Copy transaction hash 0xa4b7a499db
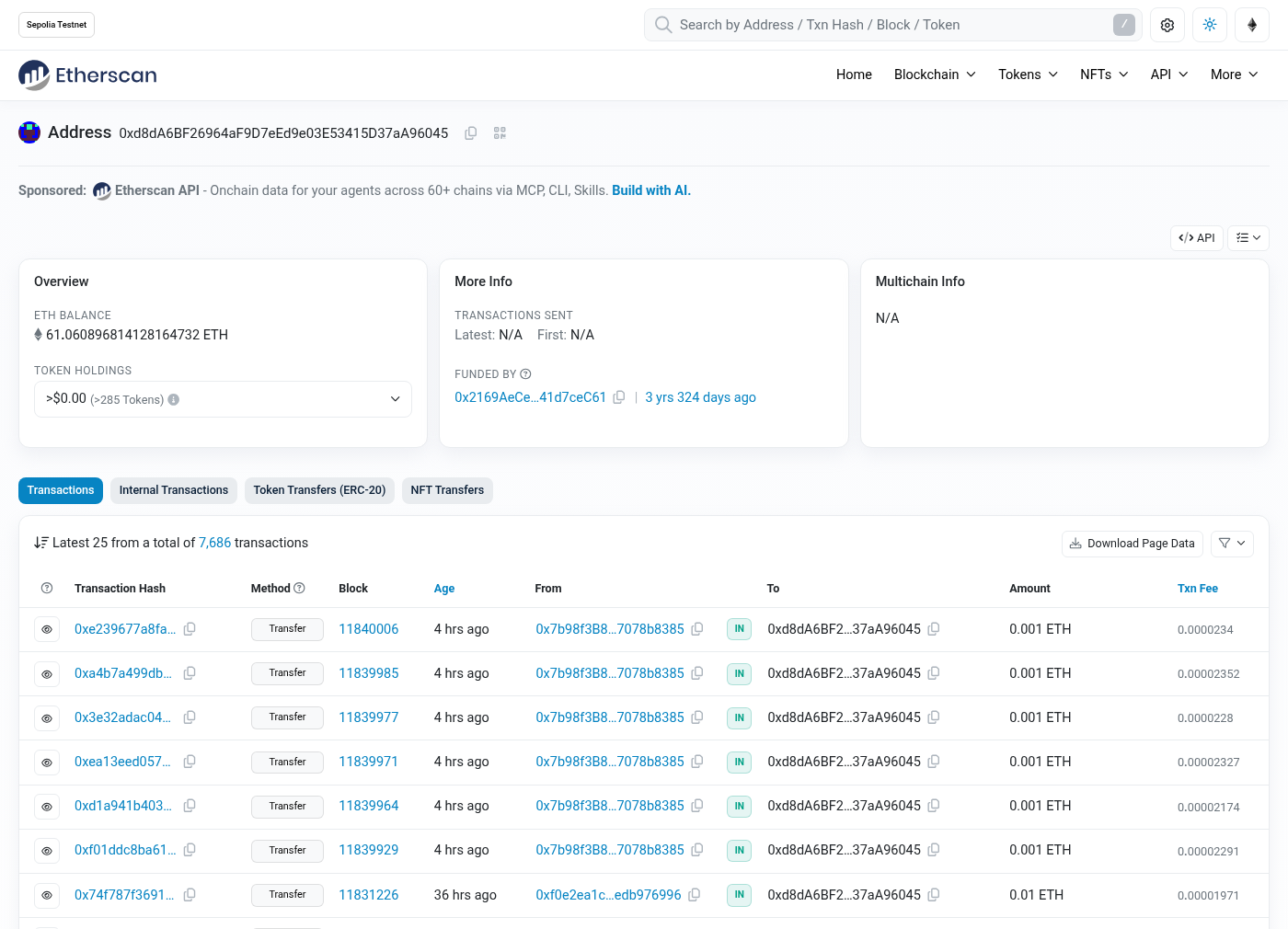This screenshot has width=1288, height=929. pyautogui.click(x=190, y=673)
